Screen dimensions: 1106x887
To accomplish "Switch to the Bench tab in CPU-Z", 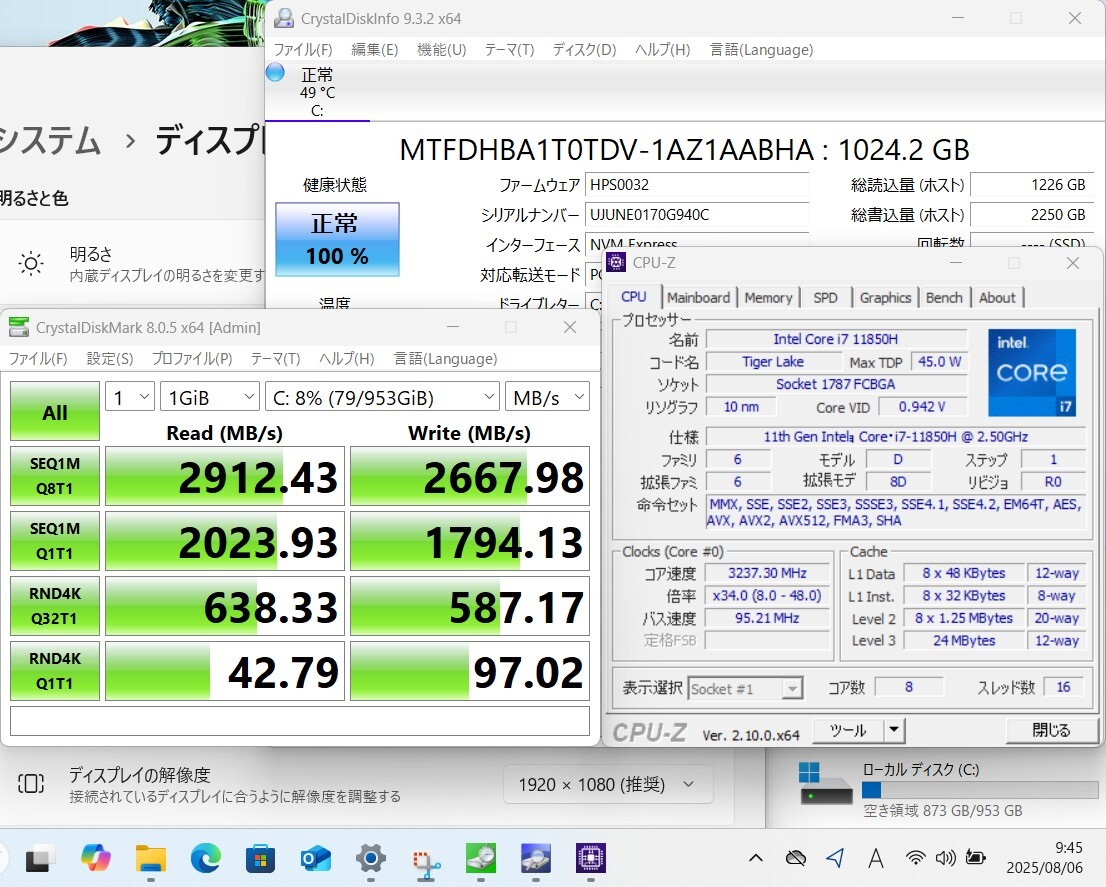I will (944, 298).
